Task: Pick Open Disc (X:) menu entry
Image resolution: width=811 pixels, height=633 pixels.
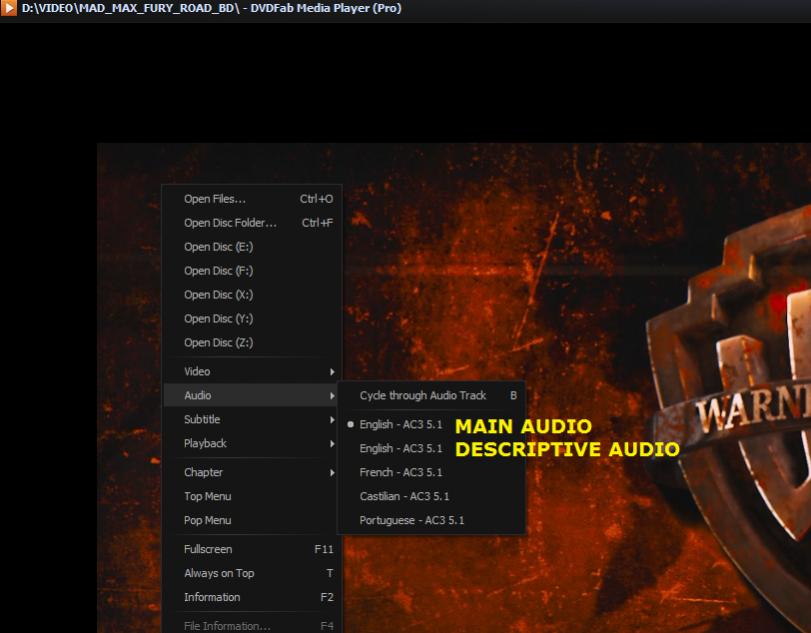Action: point(252,295)
